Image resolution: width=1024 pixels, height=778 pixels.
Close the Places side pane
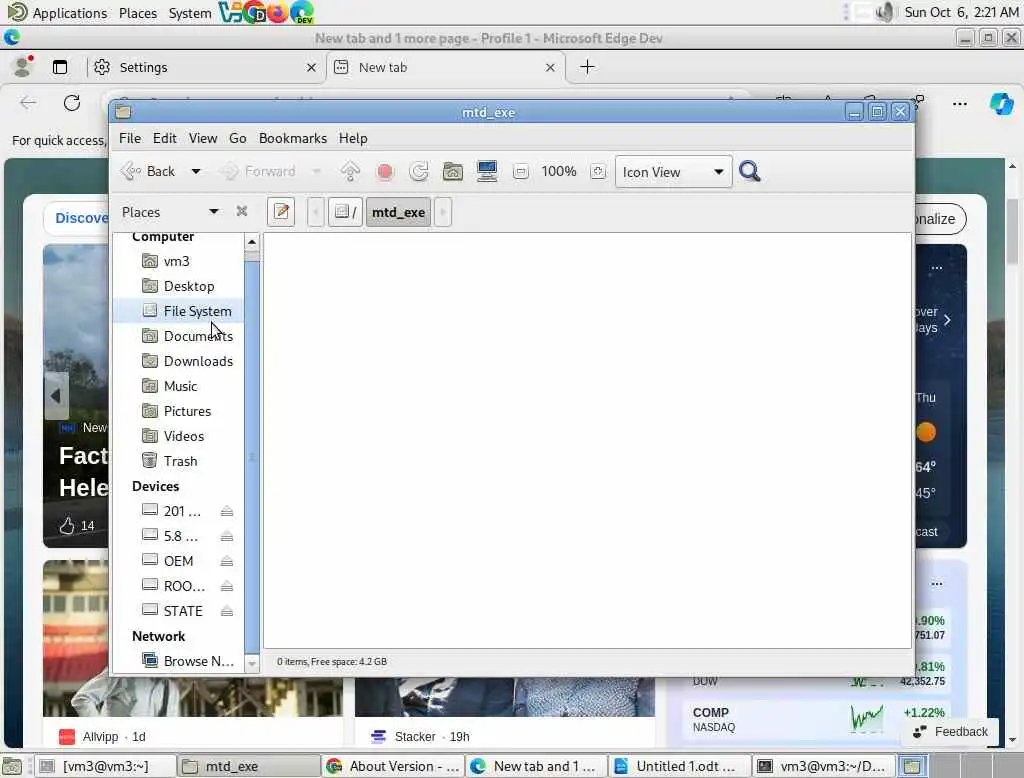click(x=242, y=211)
